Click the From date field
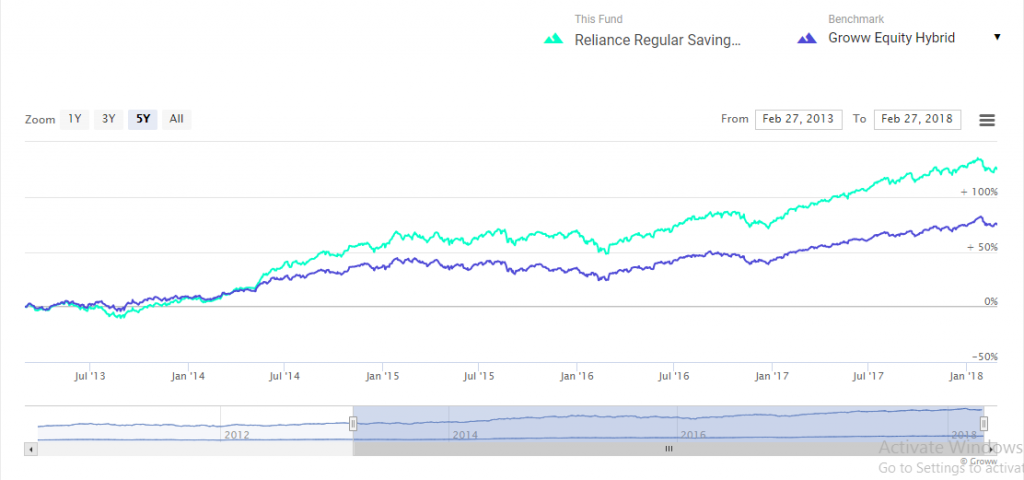 [798, 119]
